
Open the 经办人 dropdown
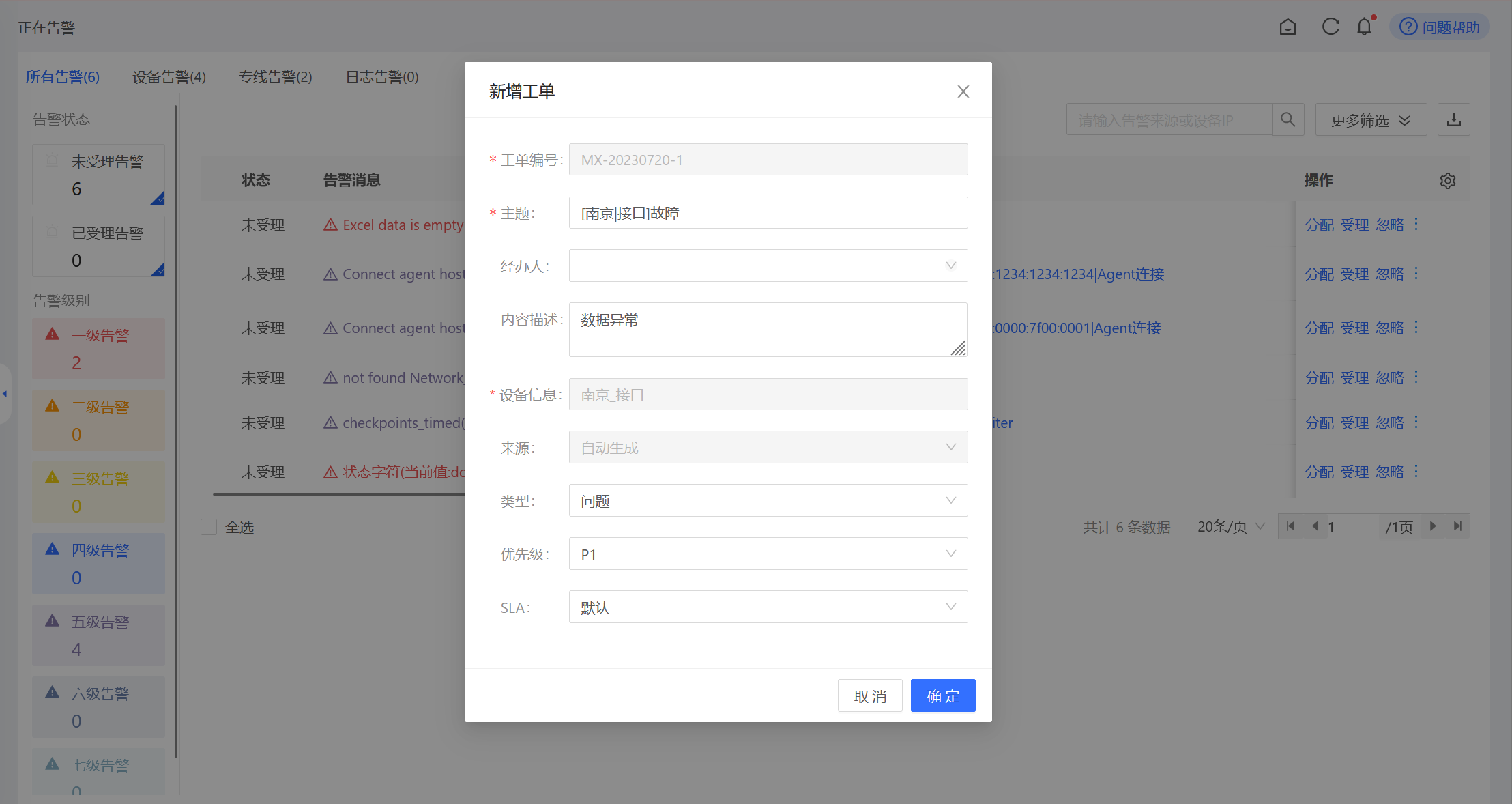768,265
